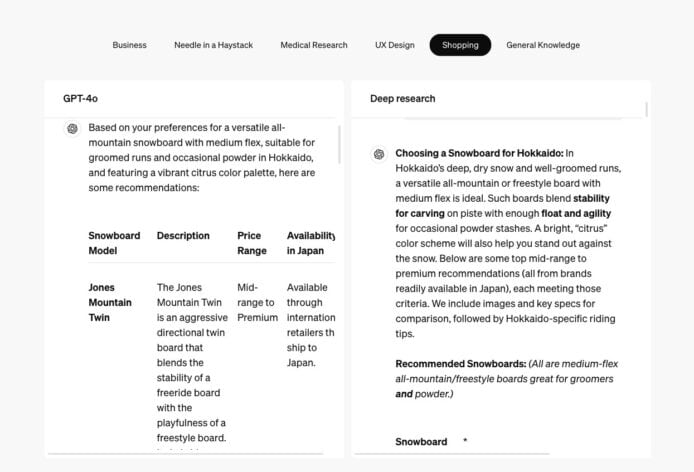
Task: Select the Medical Research tab
Action: (314, 45)
